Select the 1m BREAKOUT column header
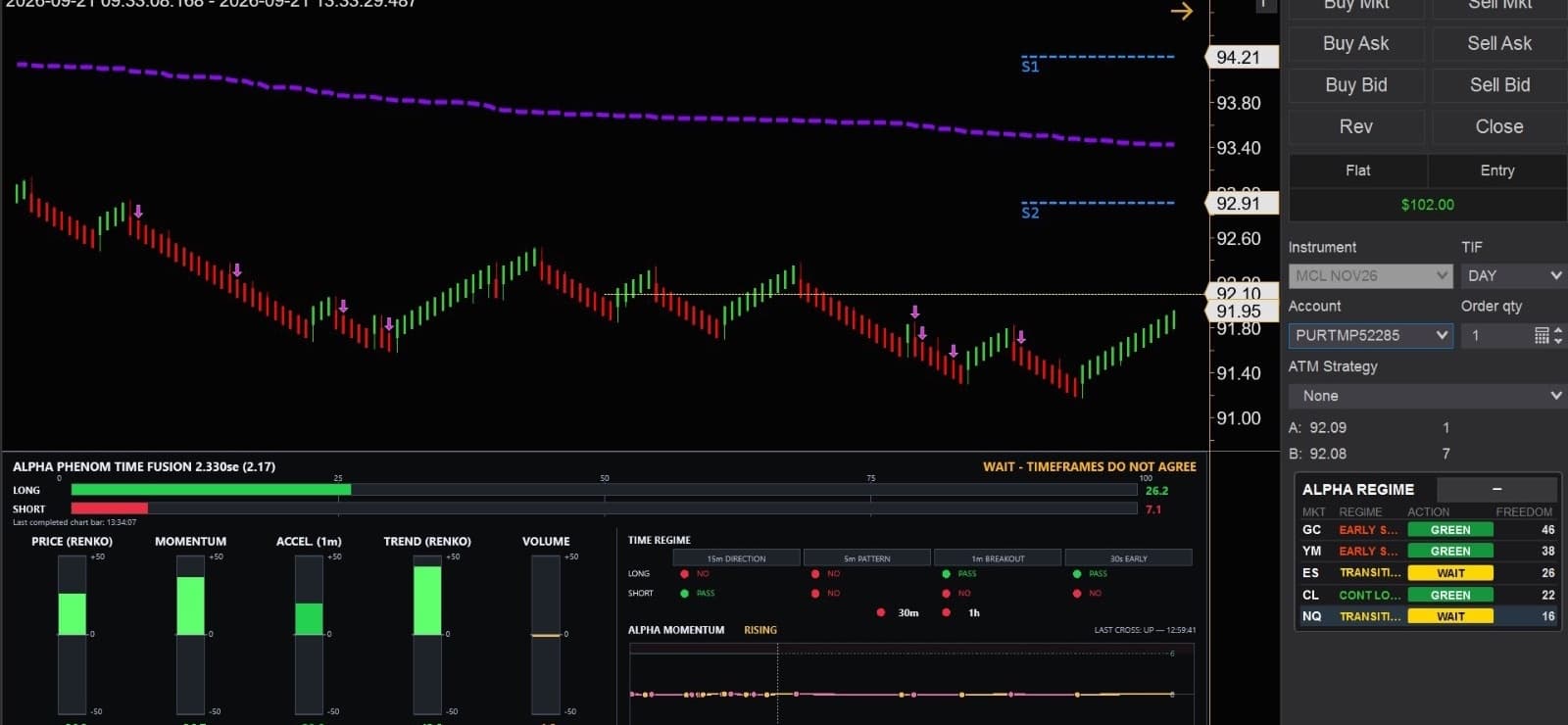This screenshot has height=725, width=1568. pos(998,557)
